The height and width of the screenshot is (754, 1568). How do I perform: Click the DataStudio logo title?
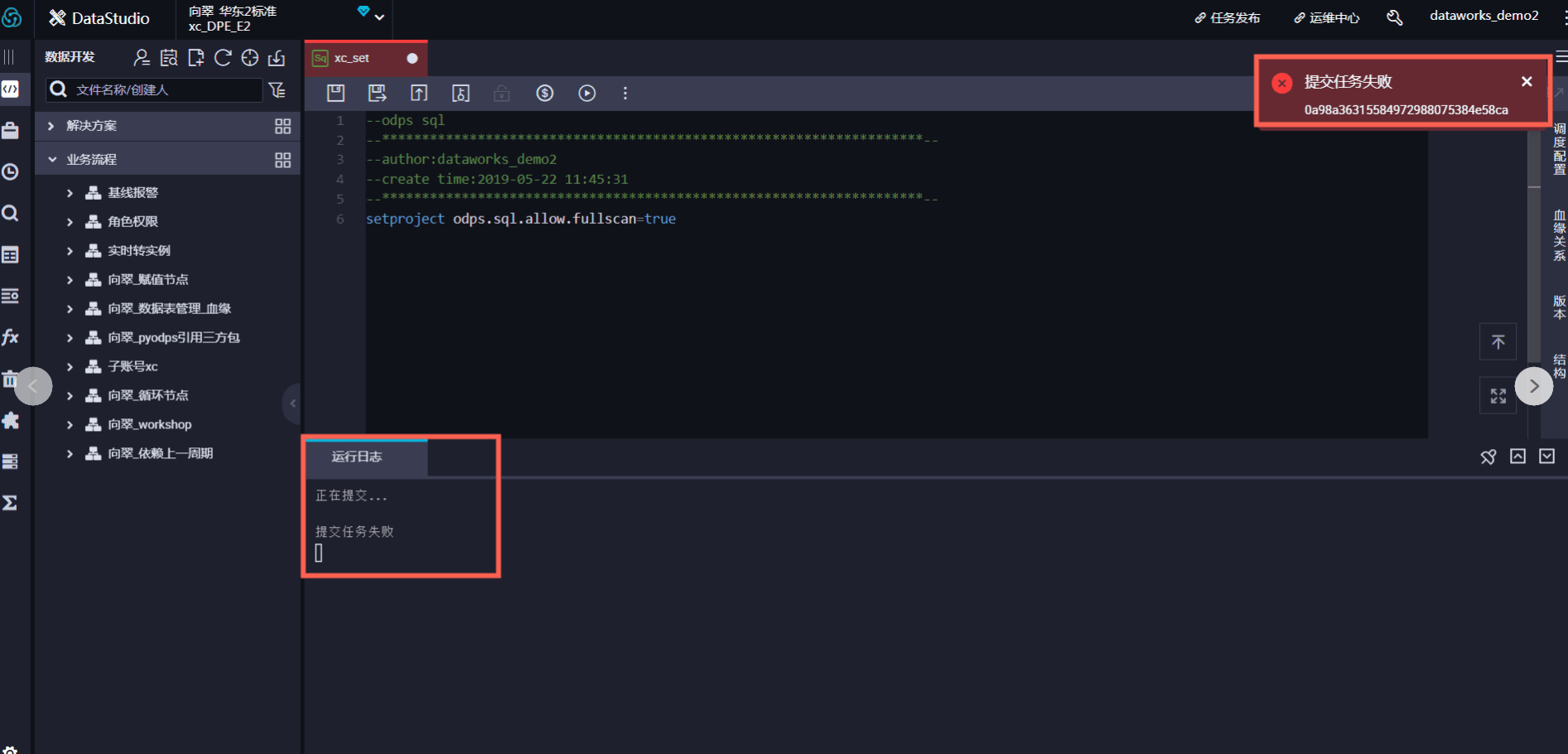coord(99,17)
